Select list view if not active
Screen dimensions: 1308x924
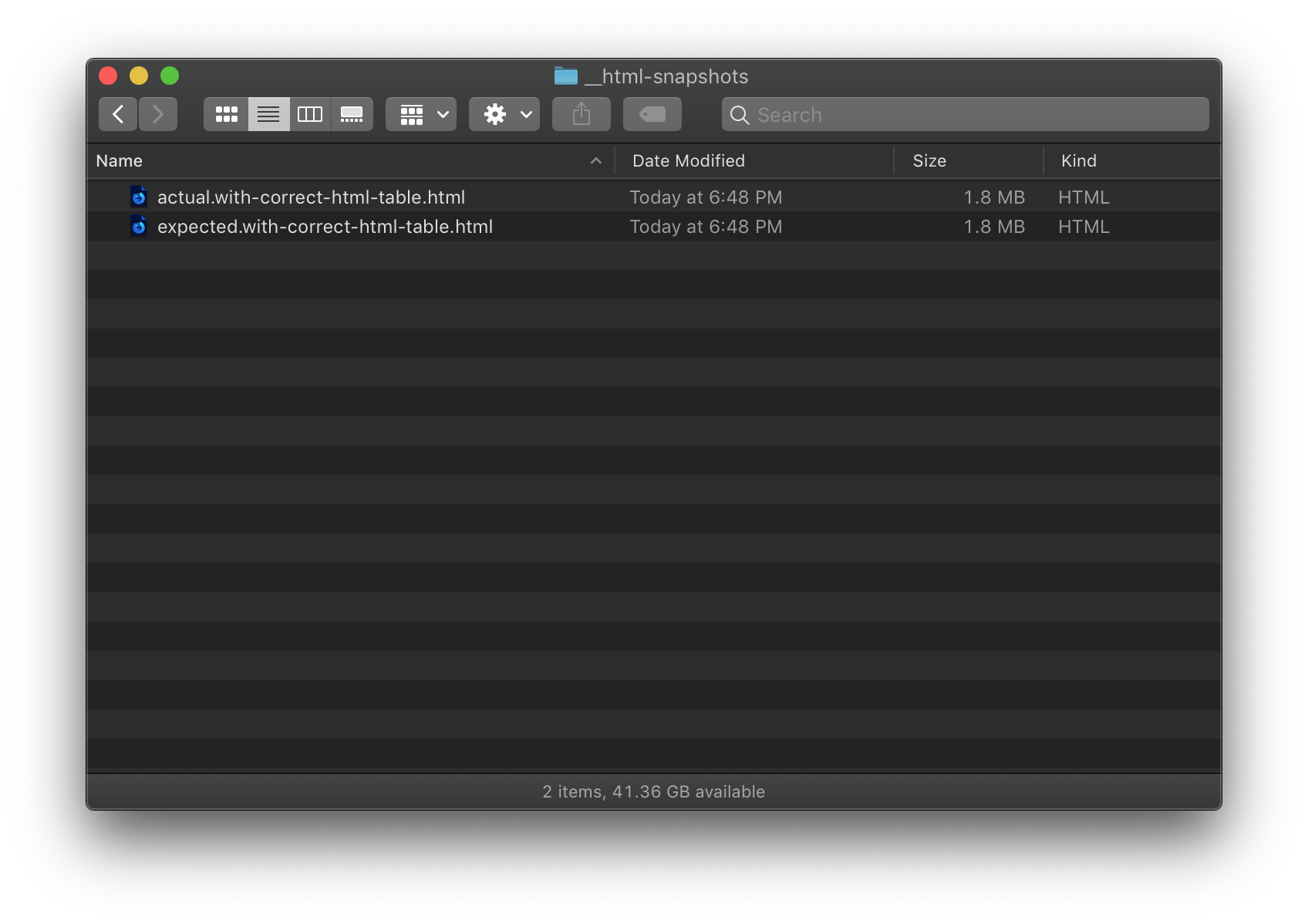point(268,113)
